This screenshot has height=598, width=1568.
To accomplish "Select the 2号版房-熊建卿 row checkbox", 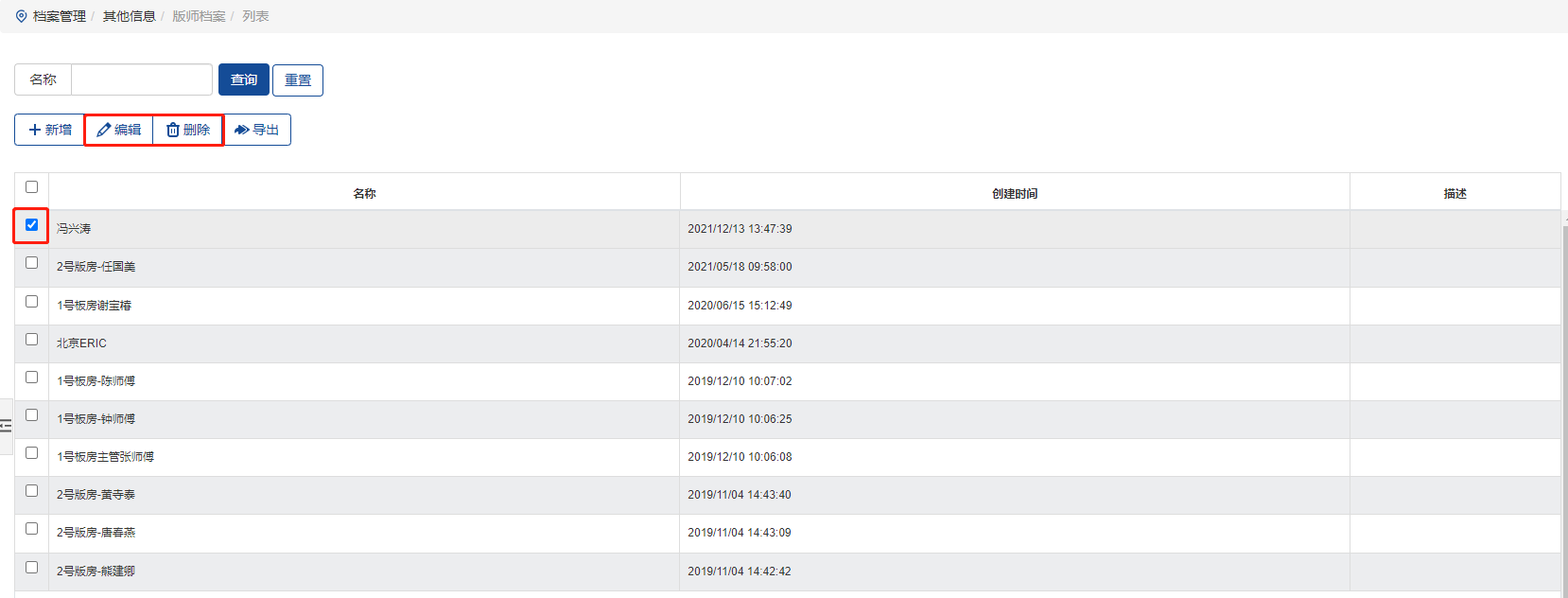I will (31, 567).
